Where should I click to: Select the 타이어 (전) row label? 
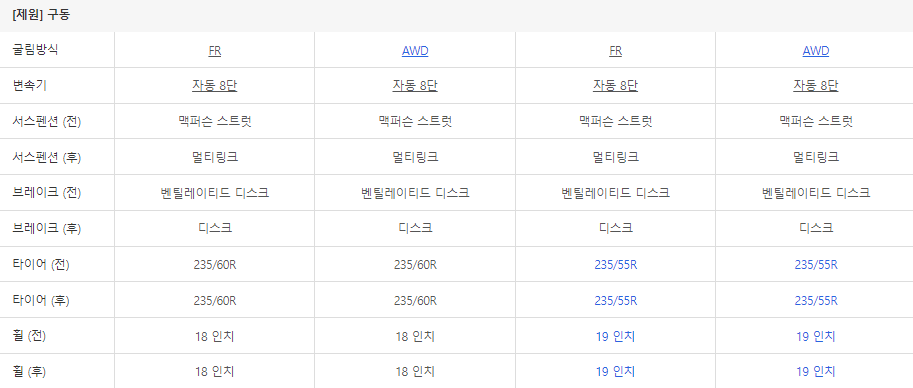coord(41,264)
